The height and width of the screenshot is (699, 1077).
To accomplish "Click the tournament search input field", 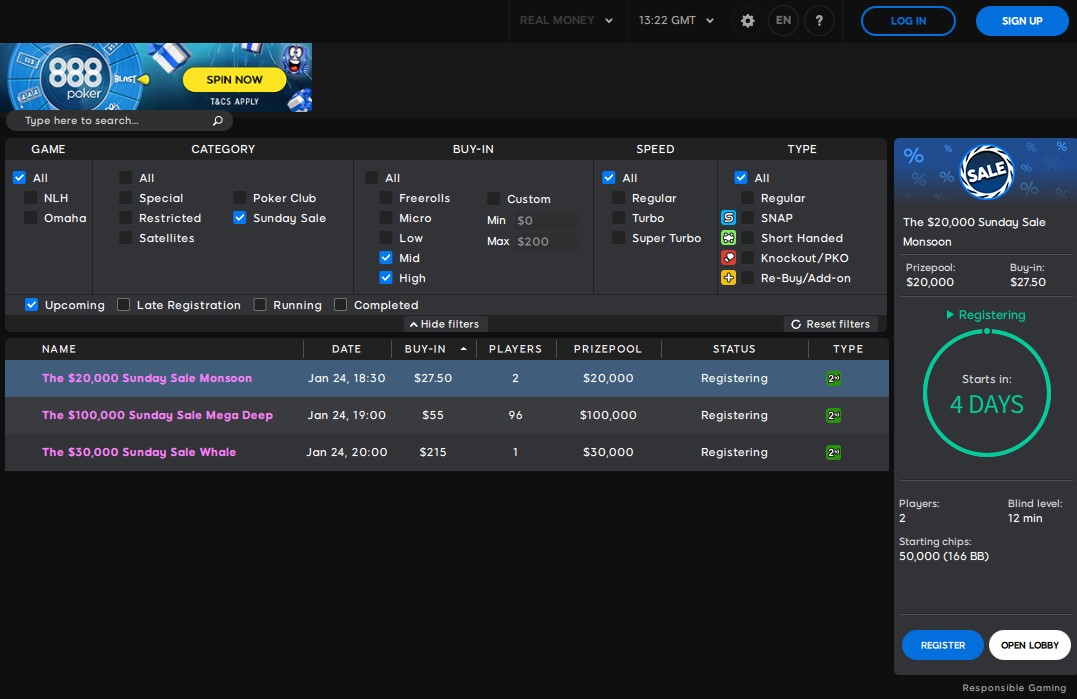I will click(110, 121).
